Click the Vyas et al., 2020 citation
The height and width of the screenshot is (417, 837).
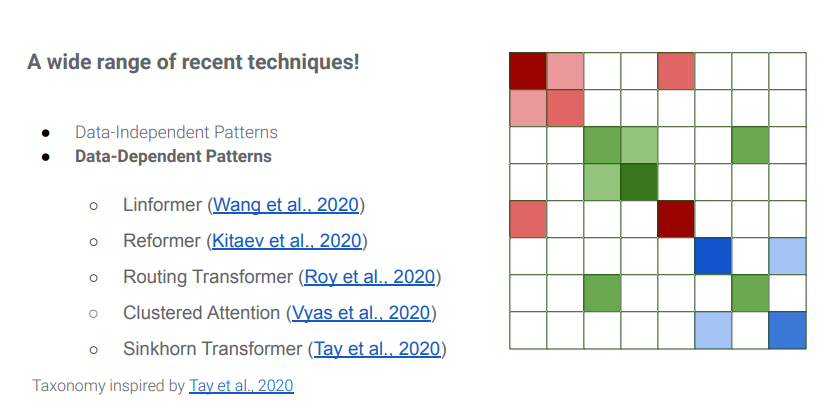364,313
